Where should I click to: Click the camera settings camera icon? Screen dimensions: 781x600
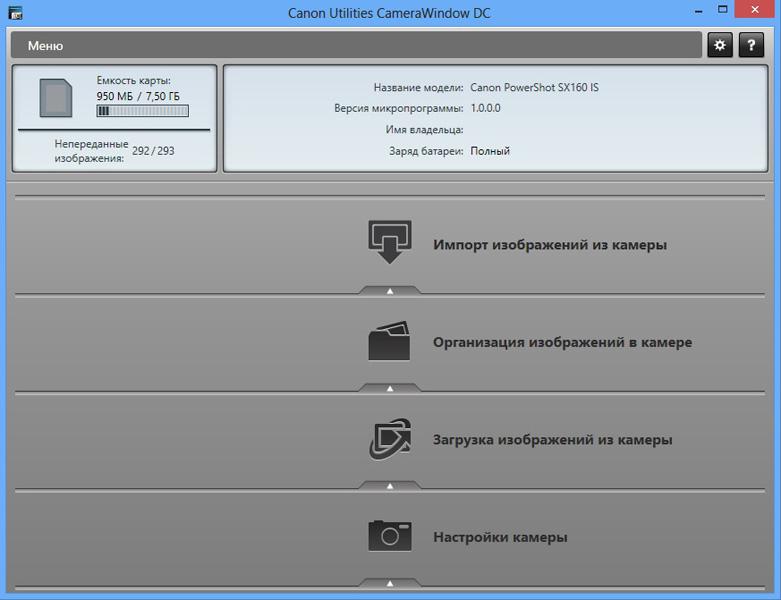[389, 536]
